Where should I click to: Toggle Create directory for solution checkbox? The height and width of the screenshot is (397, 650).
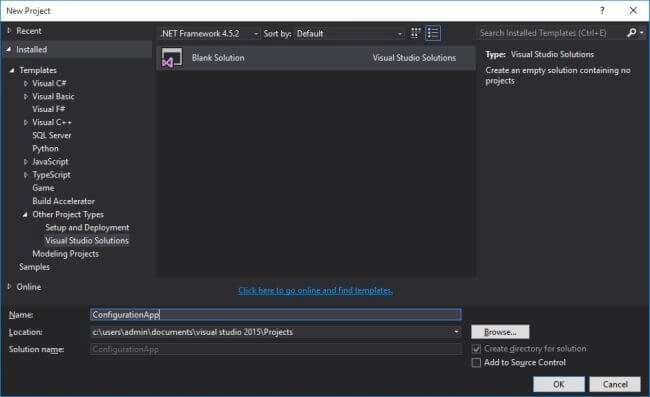[x=476, y=349]
